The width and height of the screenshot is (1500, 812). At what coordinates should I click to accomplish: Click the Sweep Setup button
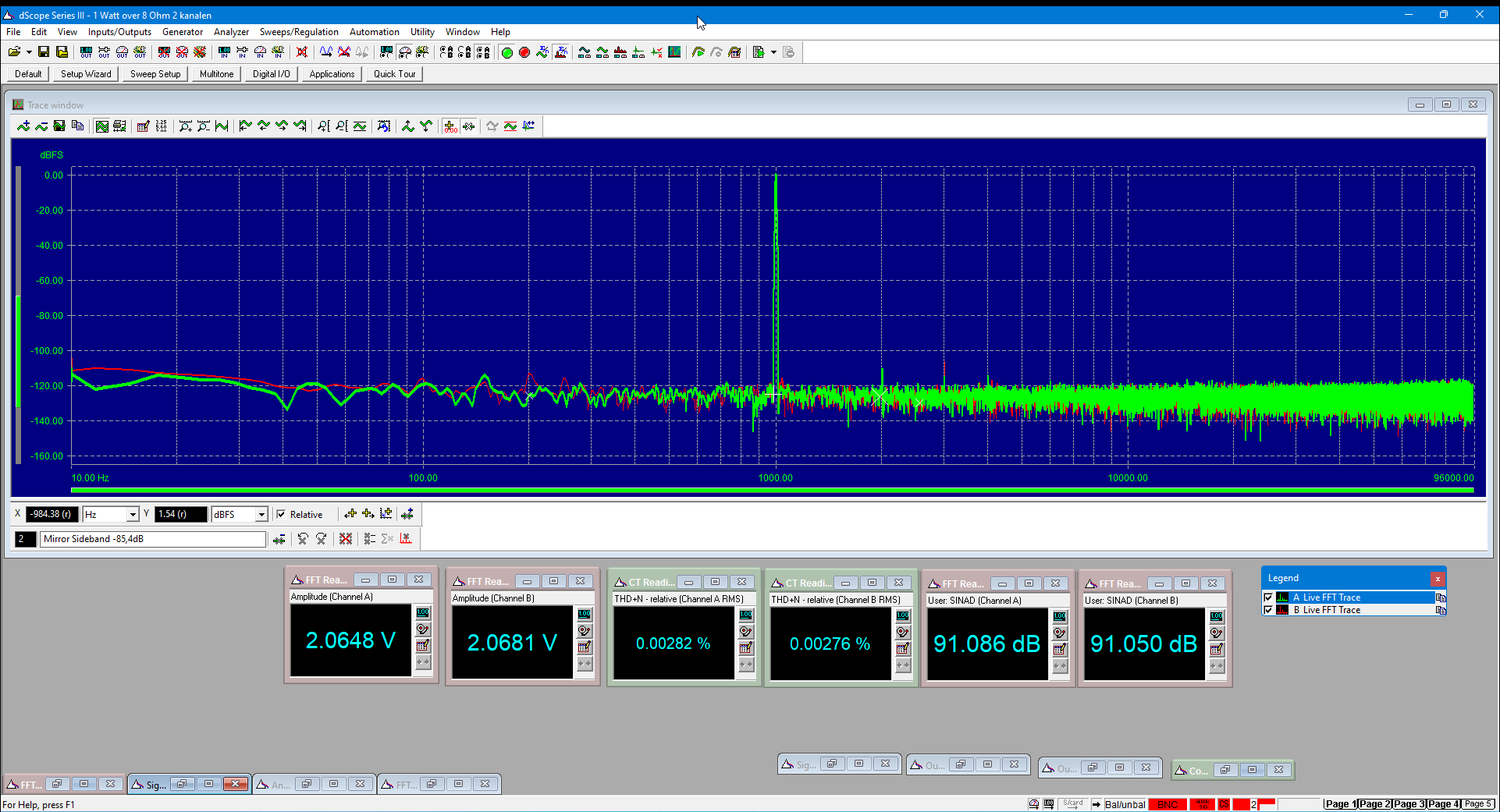155,74
